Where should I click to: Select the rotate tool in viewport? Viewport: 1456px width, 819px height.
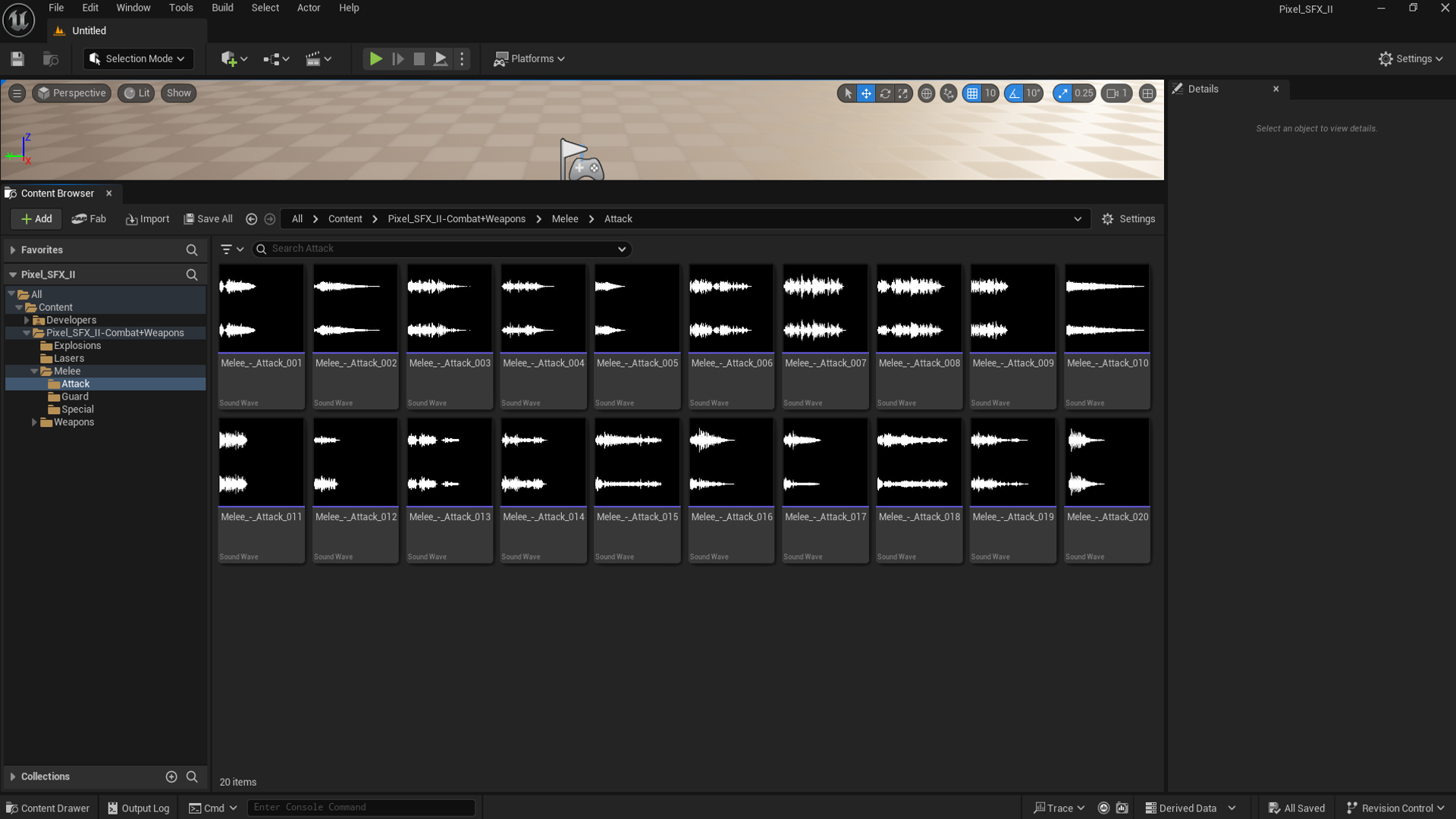[885, 93]
